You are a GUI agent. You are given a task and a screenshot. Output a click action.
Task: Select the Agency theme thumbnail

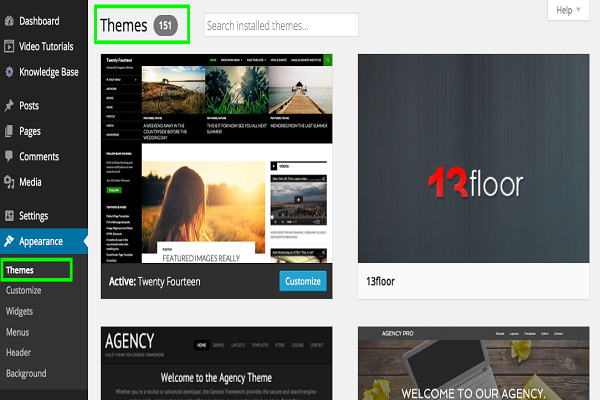click(x=217, y=363)
